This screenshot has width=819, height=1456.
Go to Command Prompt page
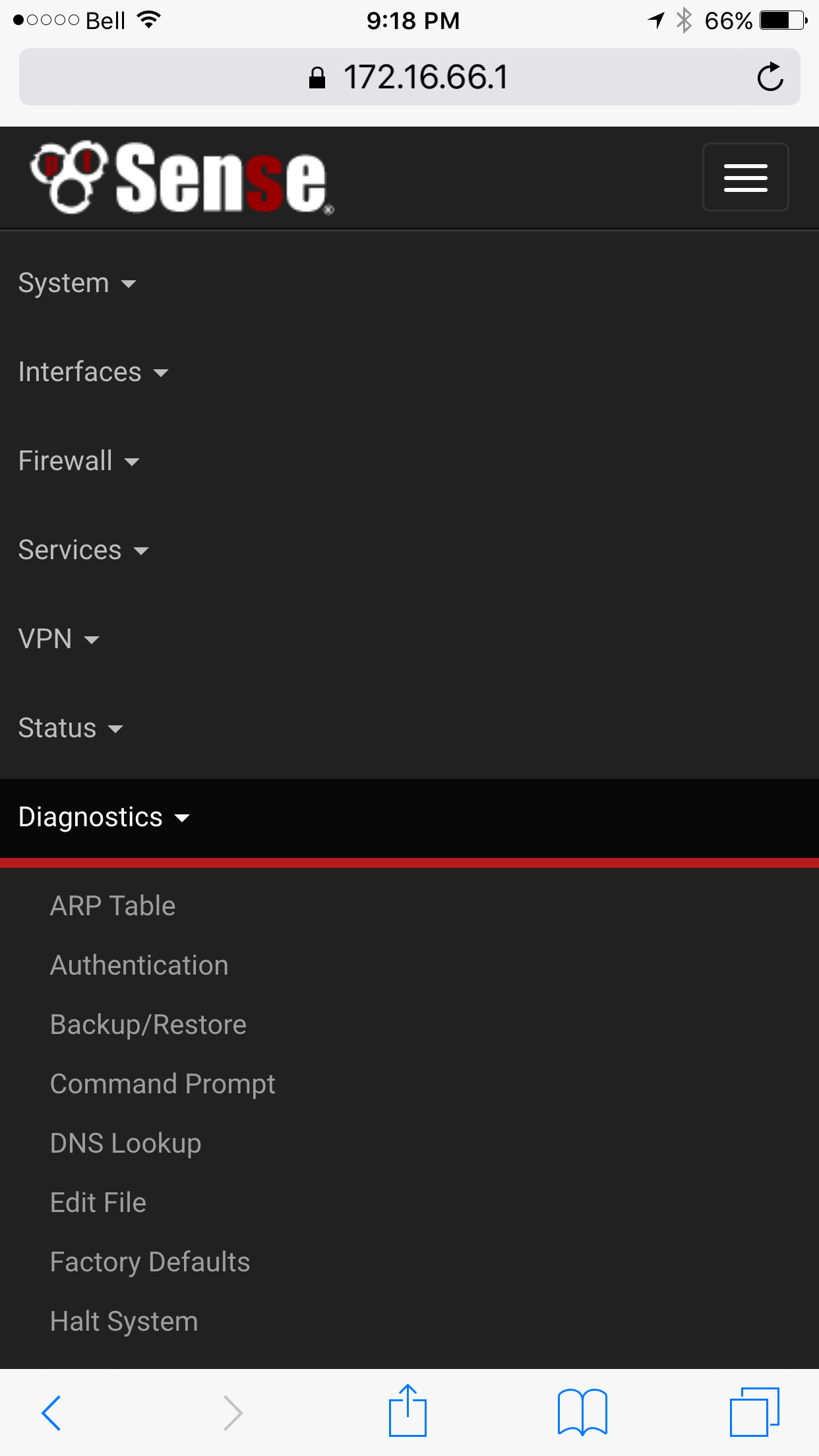[163, 1084]
